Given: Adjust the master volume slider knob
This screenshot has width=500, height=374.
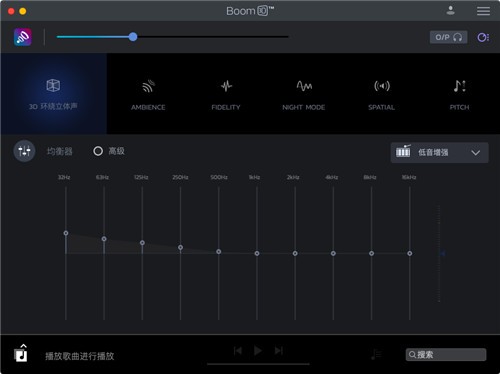Looking at the screenshot, I should tap(133, 37).
